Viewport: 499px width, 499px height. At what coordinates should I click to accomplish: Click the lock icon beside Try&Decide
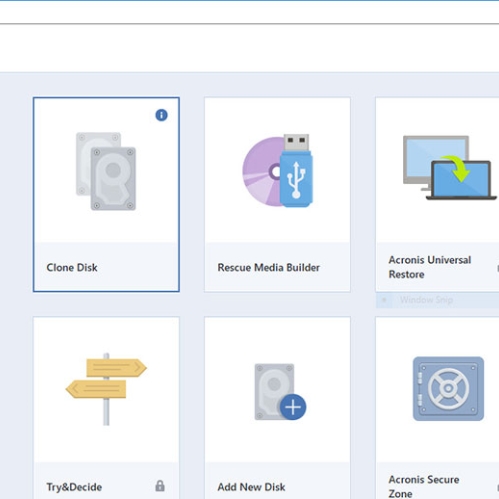coord(160,486)
